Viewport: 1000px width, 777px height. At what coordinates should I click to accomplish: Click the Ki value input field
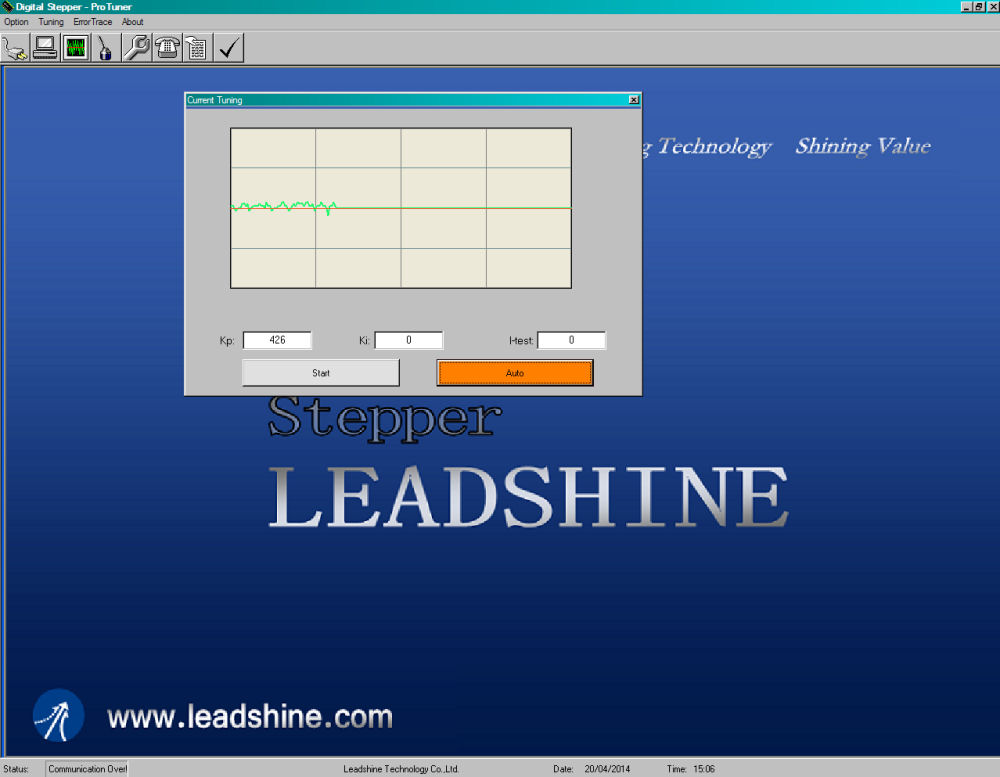click(408, 341)
